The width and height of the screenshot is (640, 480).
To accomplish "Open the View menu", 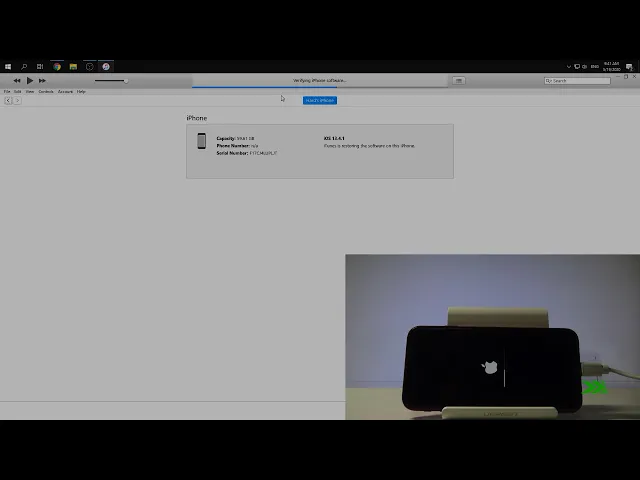I will [x=30, y=92].
